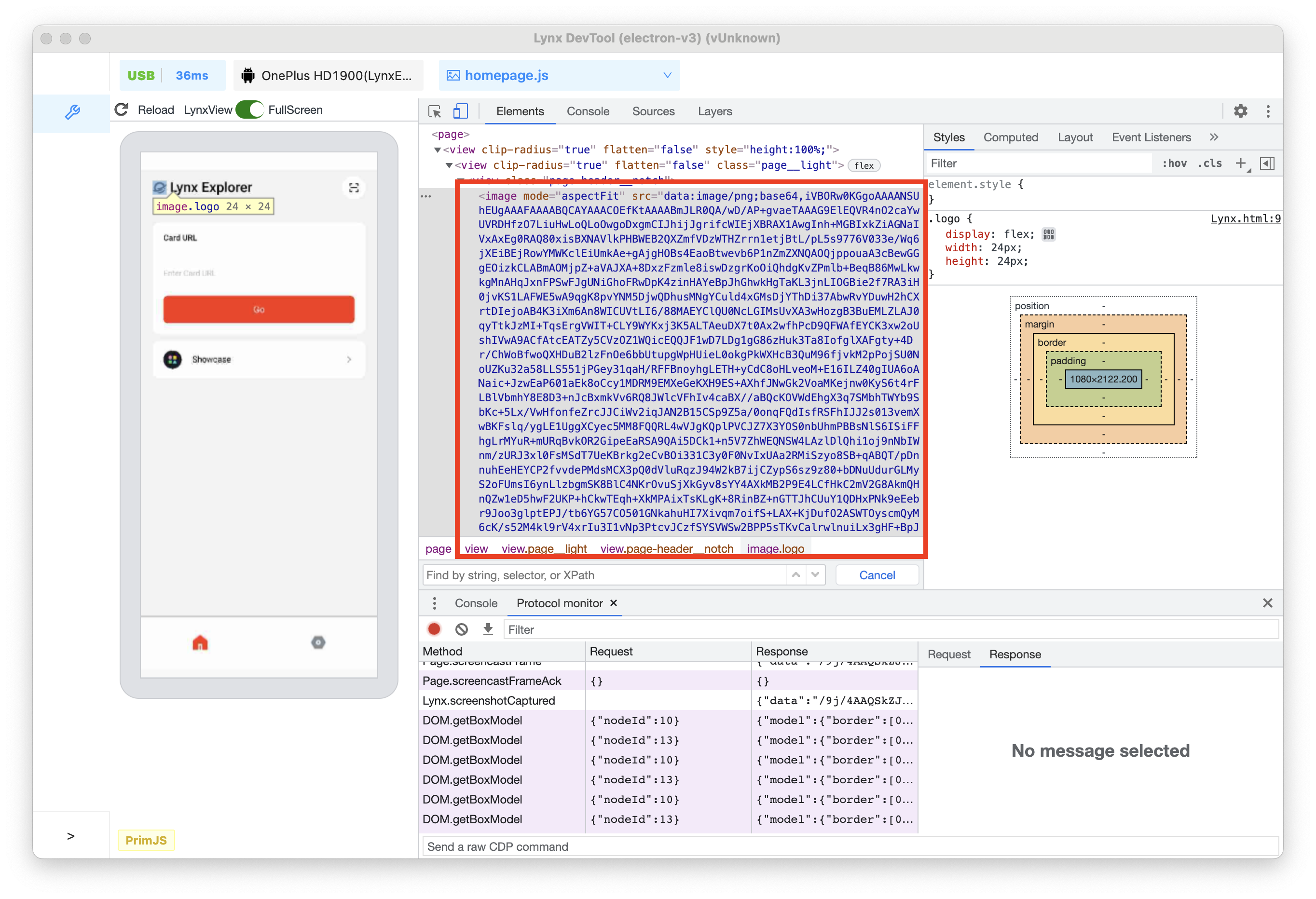Toggle computed styles sidebar icon
The image size is (1316, 899).
tap(1267, 163)
